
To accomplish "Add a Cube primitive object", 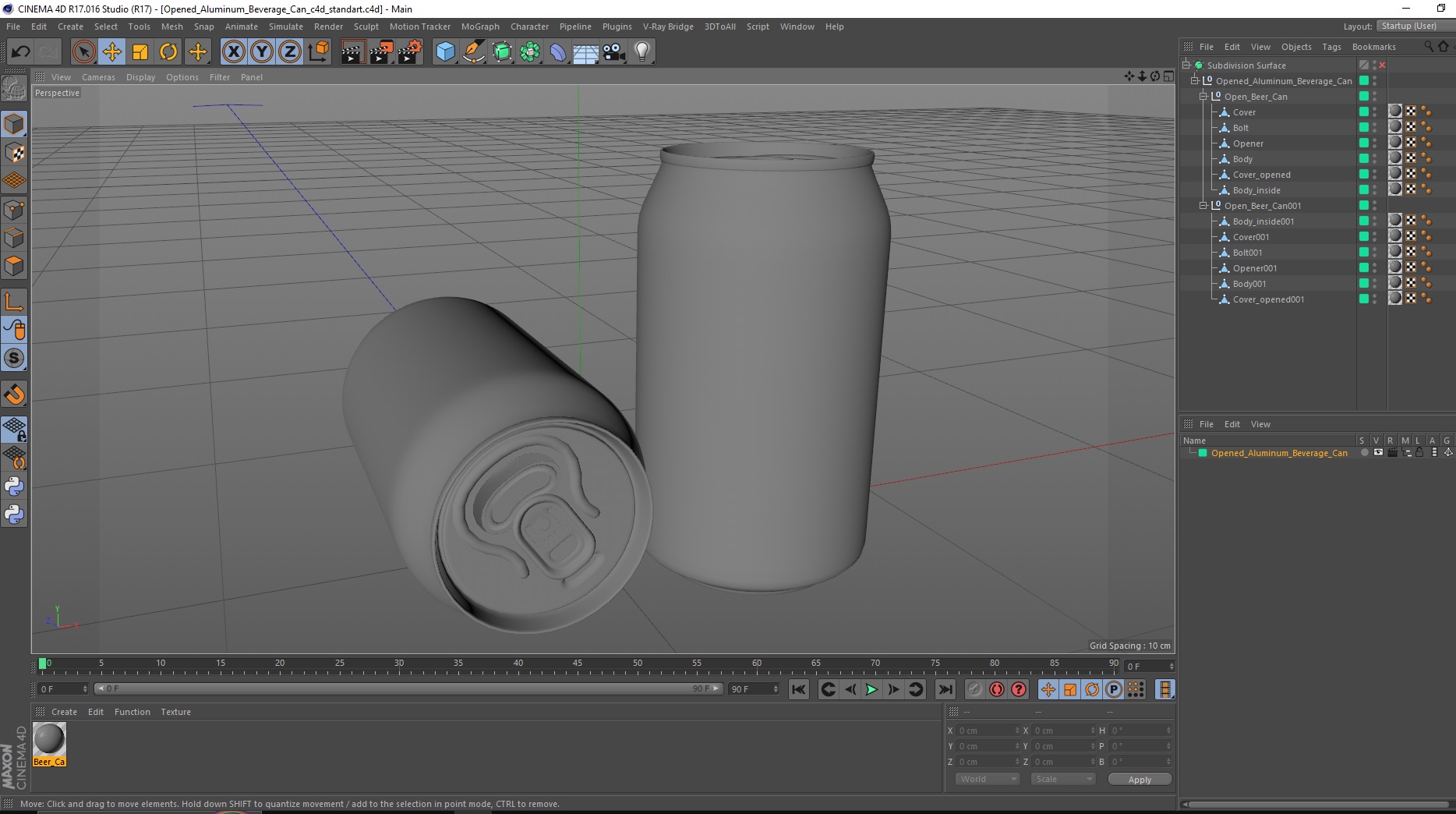I will pos(445,52).
